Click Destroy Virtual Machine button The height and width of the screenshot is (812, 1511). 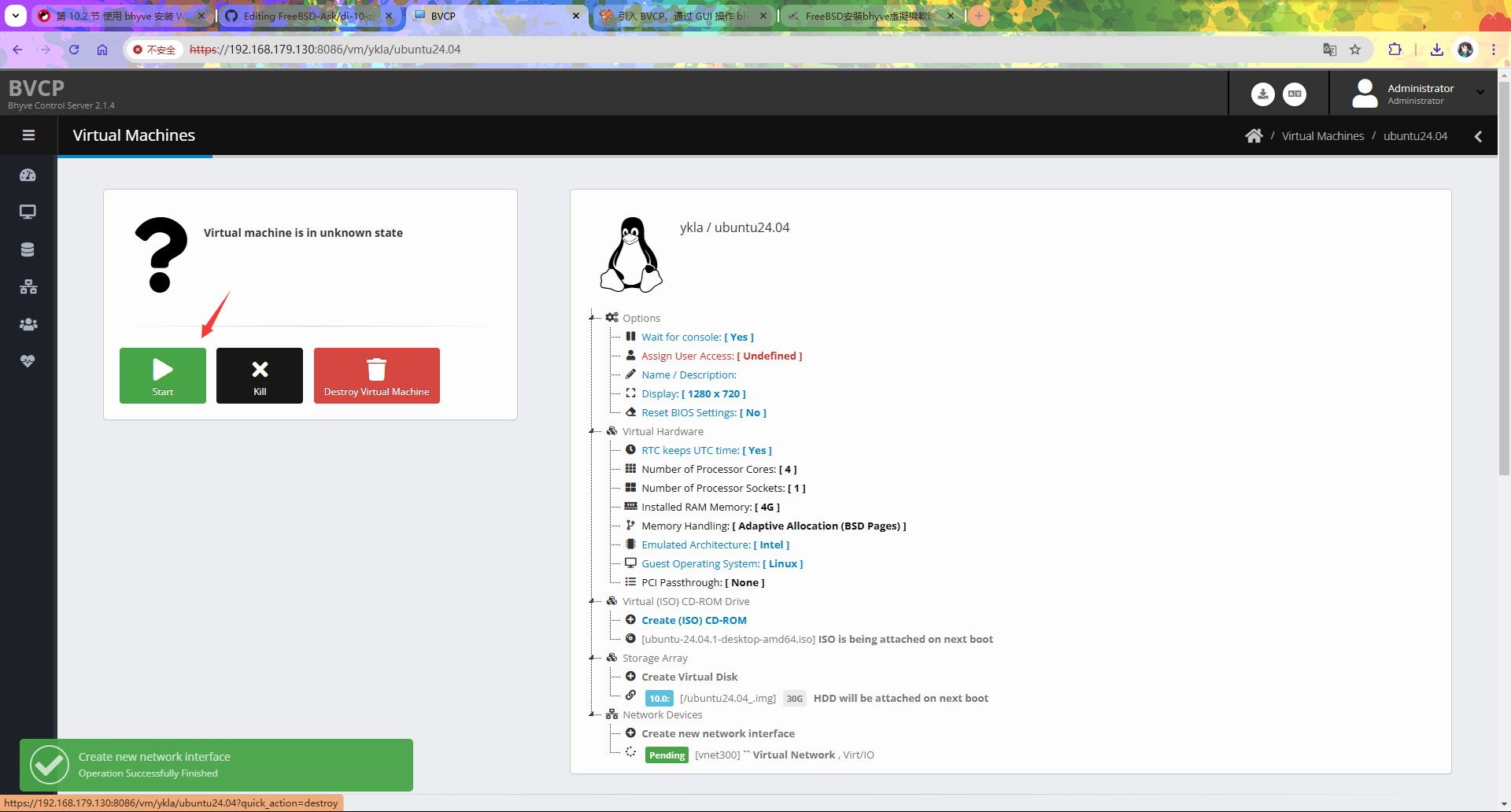pyautogui.click(x=377, y=375)
